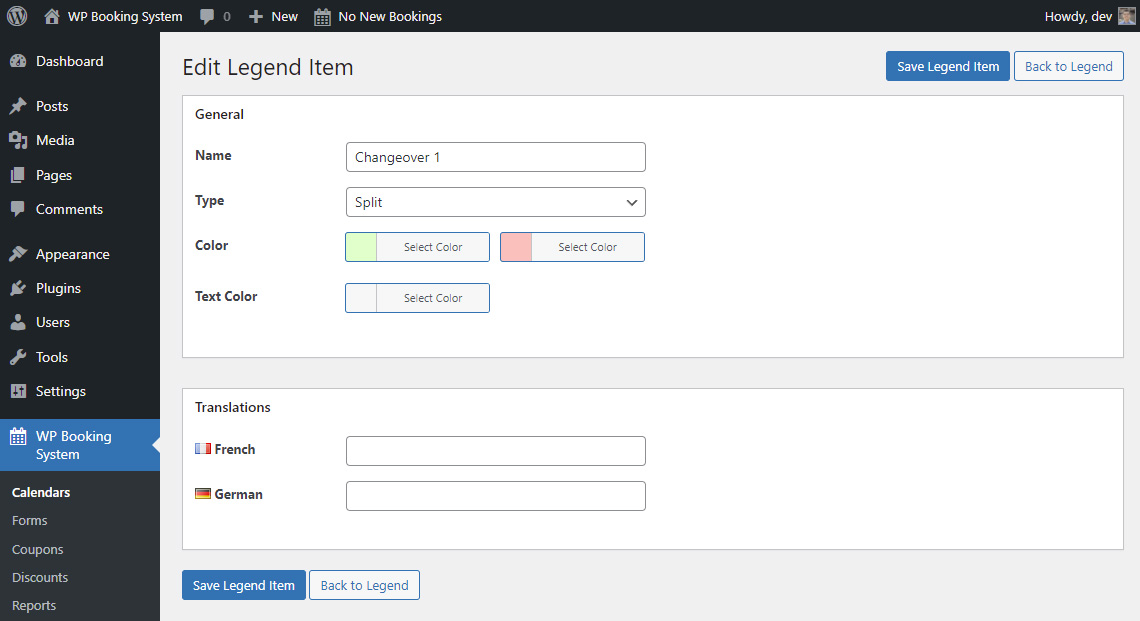Click the French flag icon
Image resolution: width=1140 pixels, height=621 pixels.
click(203, 449)
